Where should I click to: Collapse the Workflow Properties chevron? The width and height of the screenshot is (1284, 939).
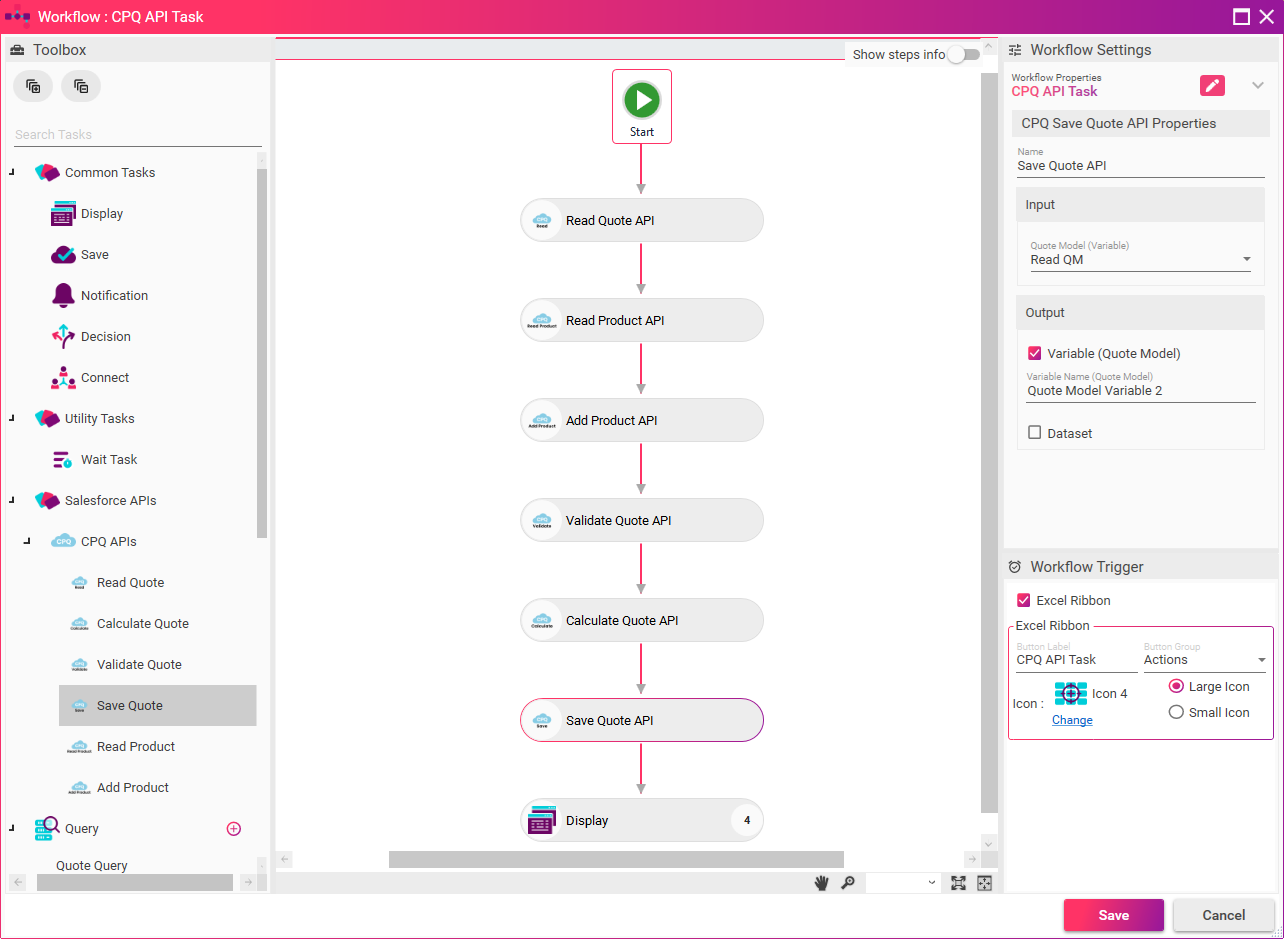[x=1258, y=86]
